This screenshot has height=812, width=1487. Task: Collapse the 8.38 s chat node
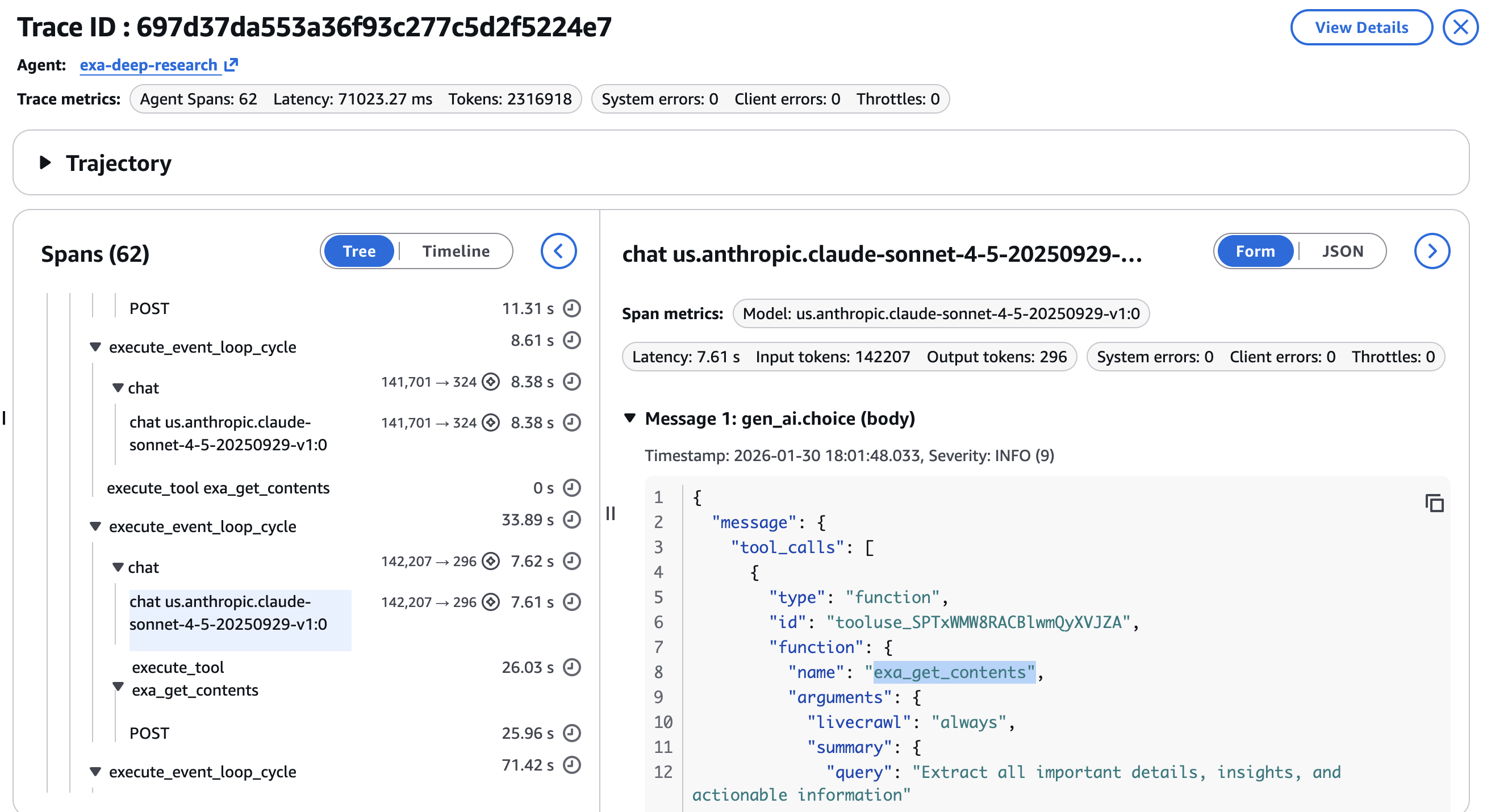point(118,388)
